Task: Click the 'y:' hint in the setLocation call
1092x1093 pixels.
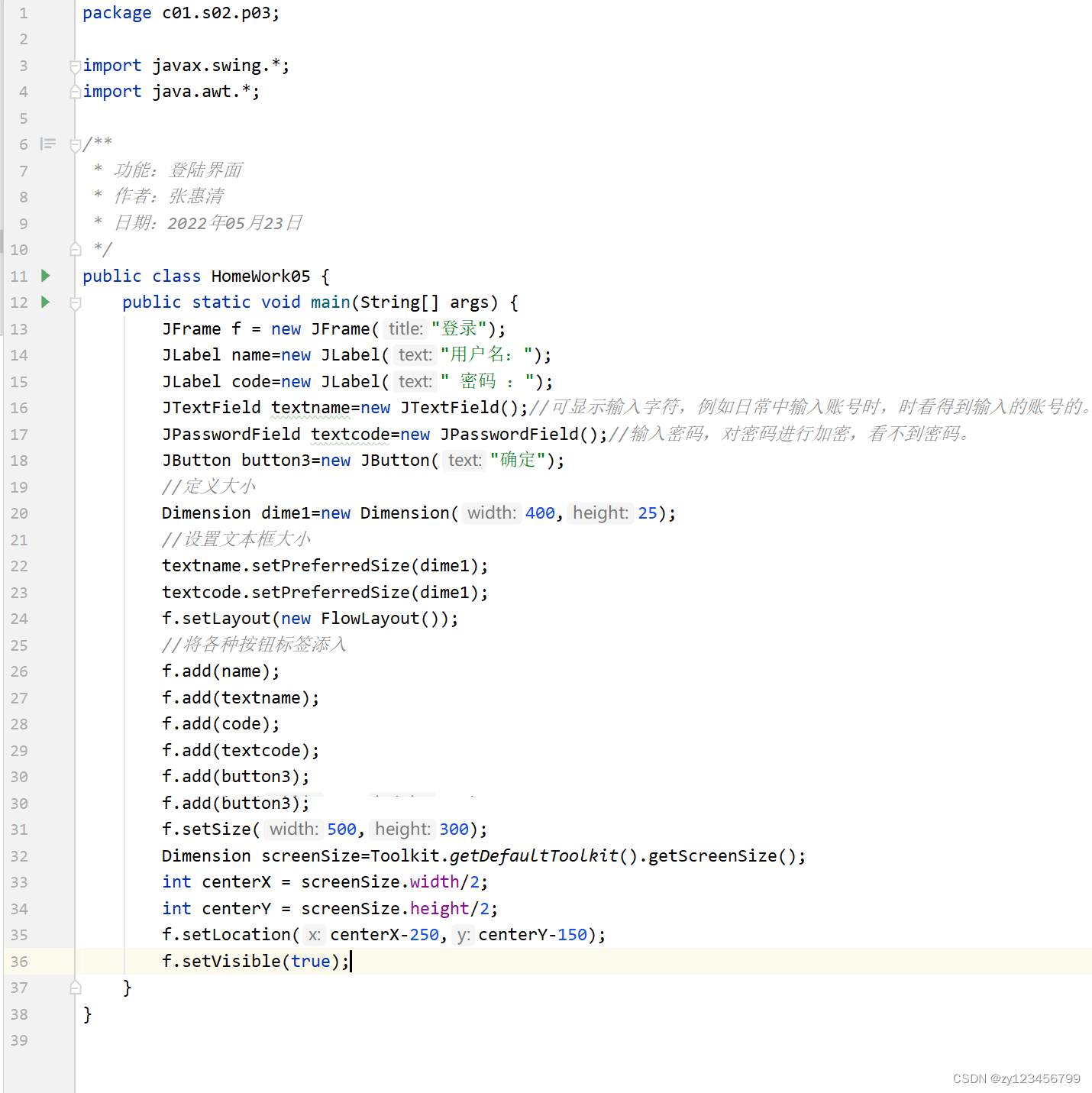Action: point(464,935)
